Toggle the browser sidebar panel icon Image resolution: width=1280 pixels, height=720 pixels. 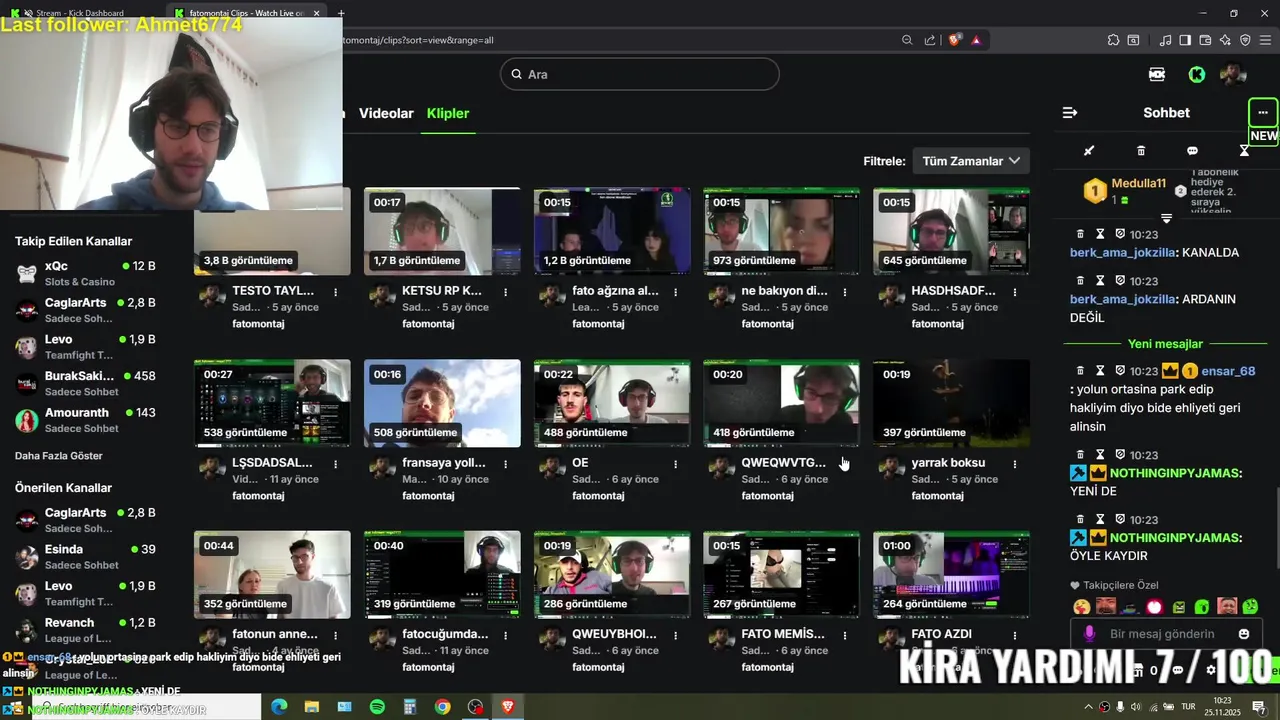tap(1185, 40)
